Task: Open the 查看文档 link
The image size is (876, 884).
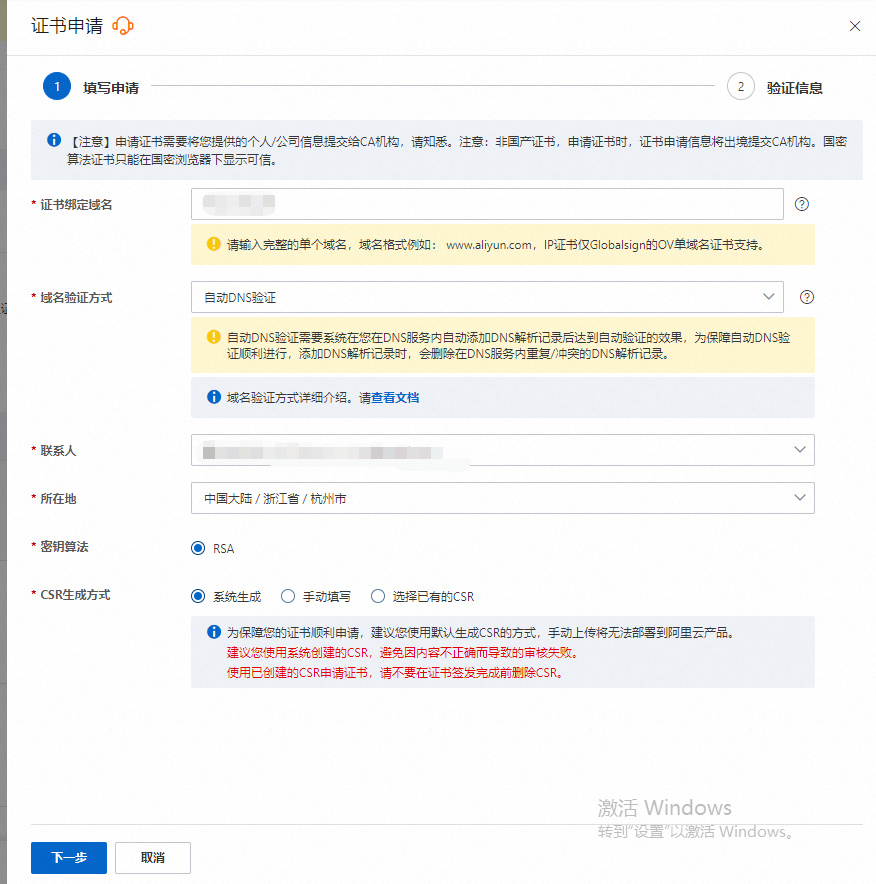Action: (x=395, y=398)
